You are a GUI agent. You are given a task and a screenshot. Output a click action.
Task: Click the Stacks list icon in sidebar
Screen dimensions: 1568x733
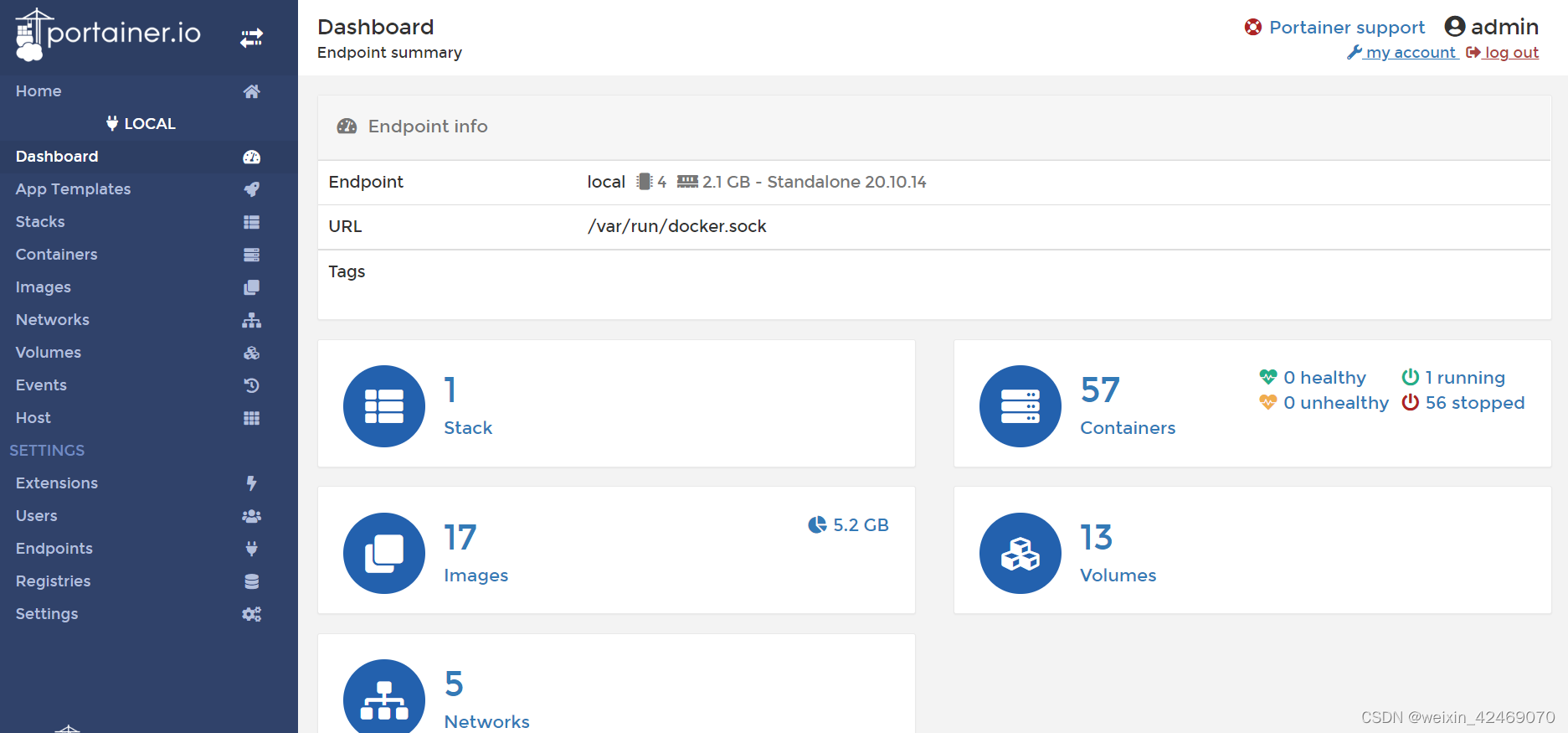(251, 222)
